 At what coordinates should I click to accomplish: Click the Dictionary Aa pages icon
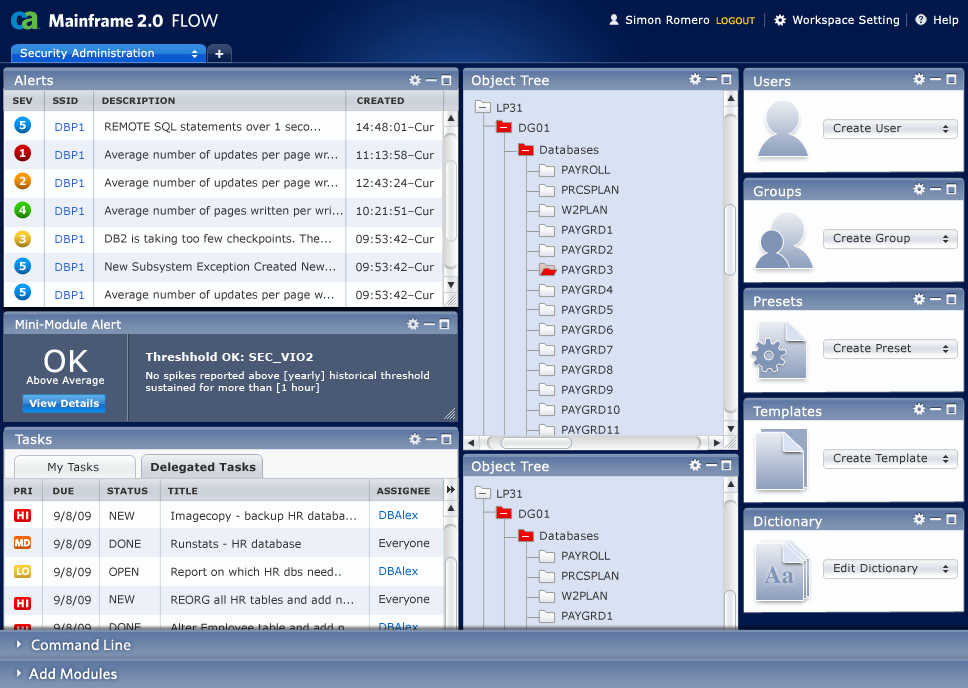click(782, 571)
